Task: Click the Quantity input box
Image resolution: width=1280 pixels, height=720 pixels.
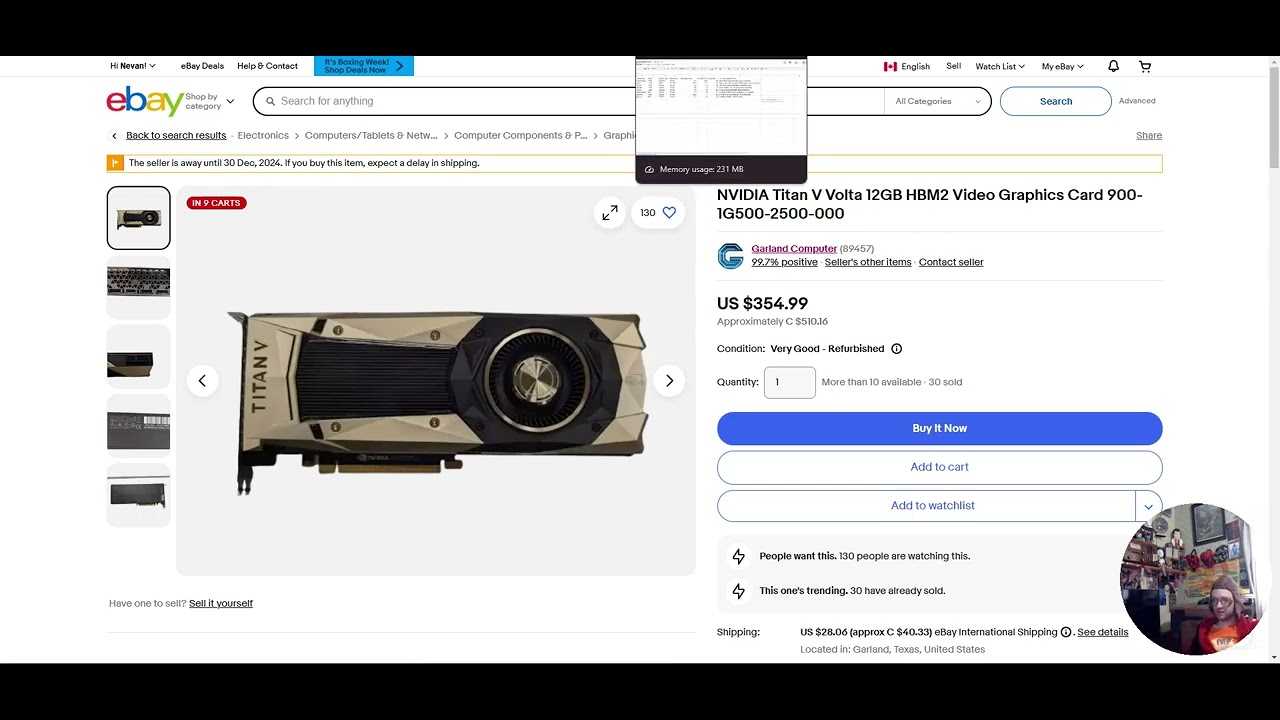Action: [x=790, y=382]
